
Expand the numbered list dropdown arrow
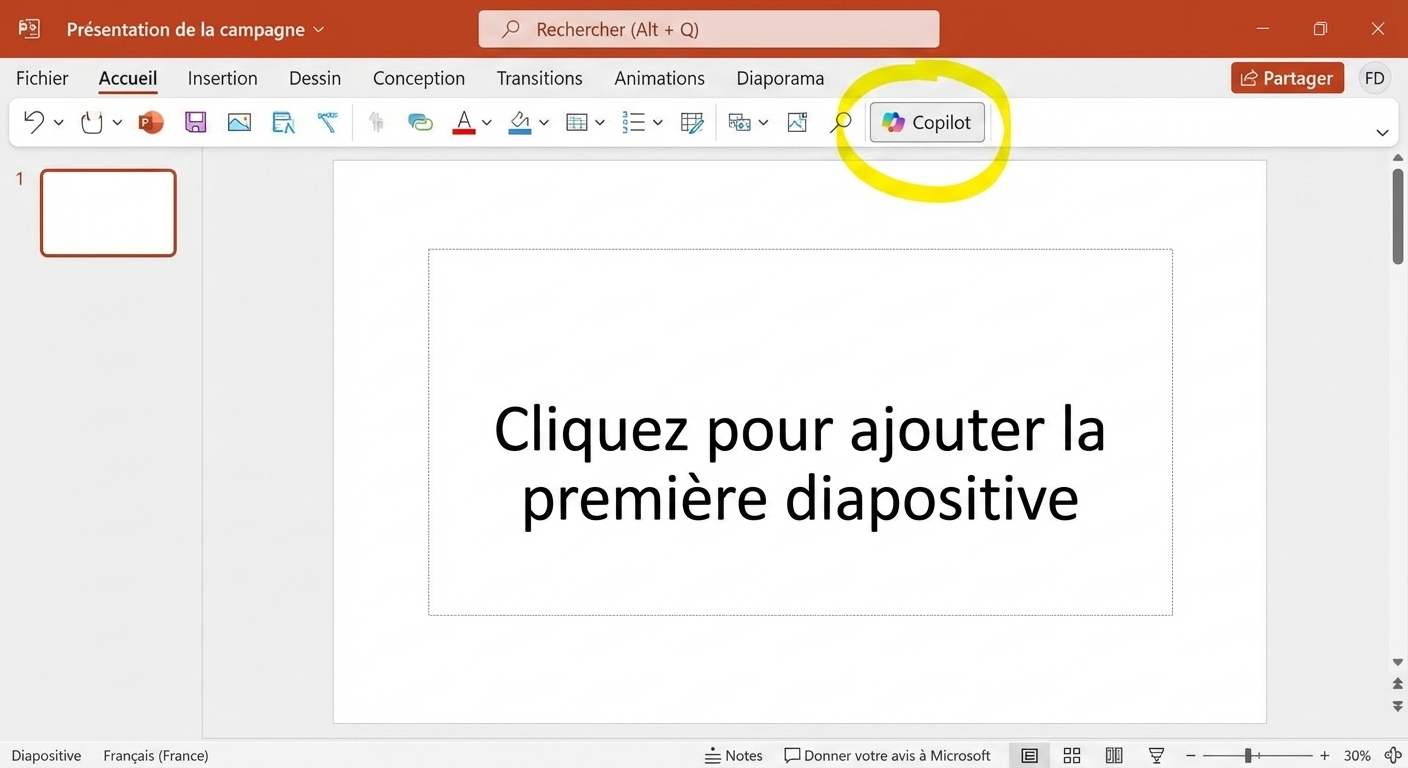click(658, 123)
